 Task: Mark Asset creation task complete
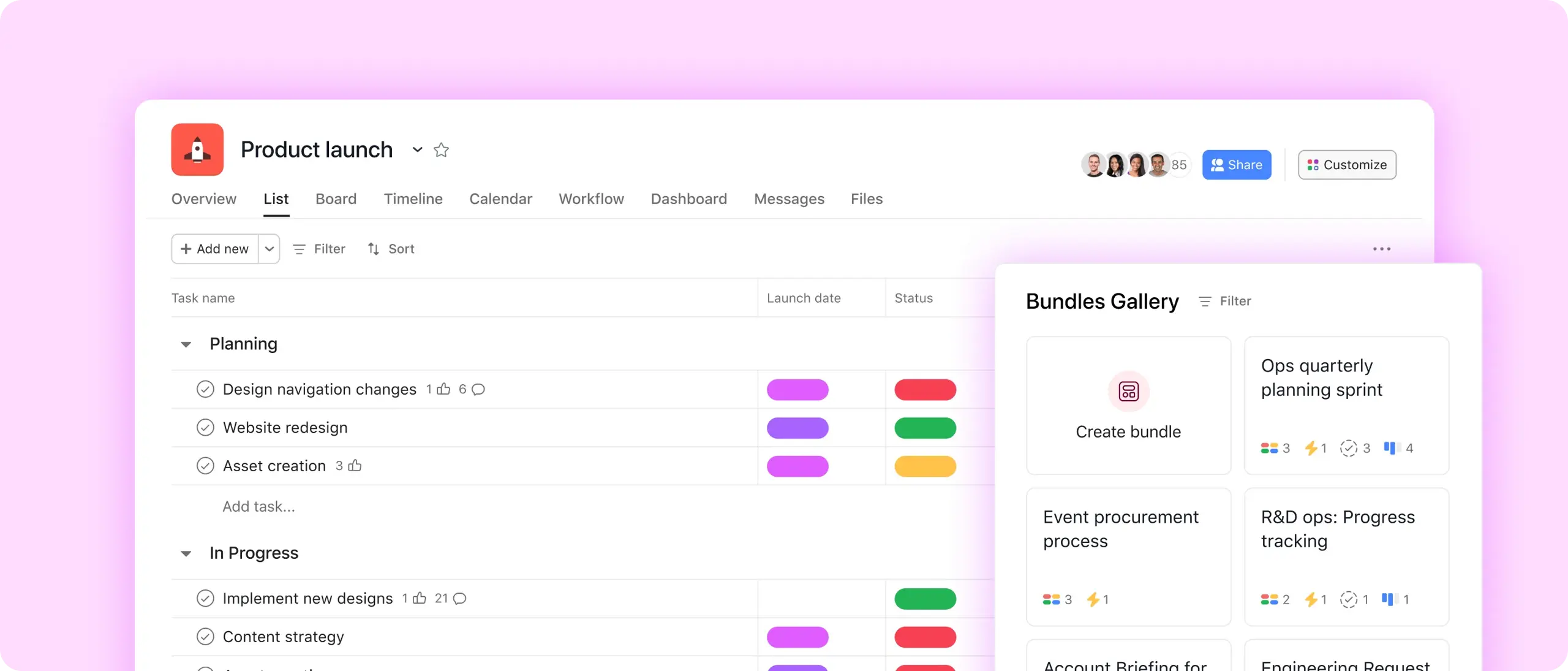(x=205, y=466)
